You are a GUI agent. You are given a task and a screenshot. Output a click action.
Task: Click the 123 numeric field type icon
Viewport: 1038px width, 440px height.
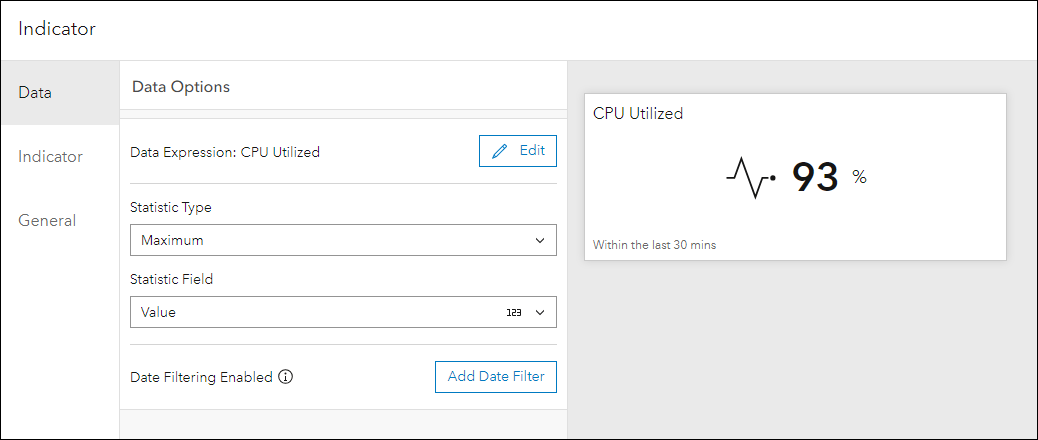tap(514, 312)
